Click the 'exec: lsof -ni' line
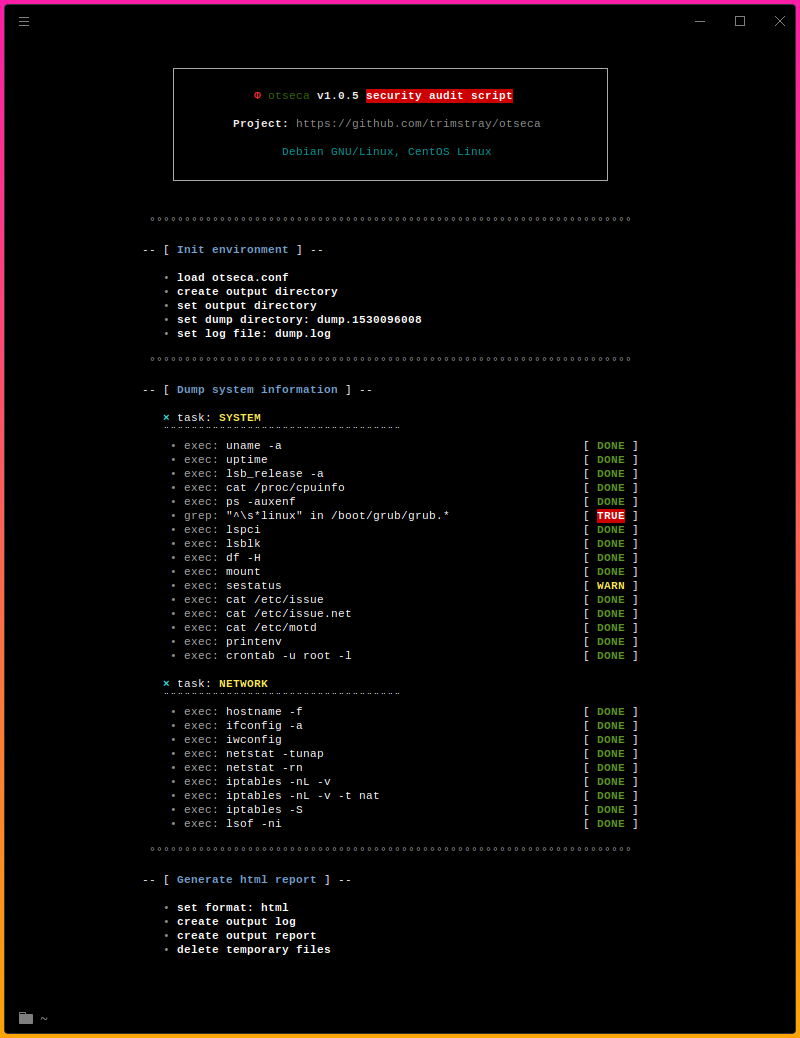The width and height of the screenshot is (800, 1038). click(x=232, y=824)
